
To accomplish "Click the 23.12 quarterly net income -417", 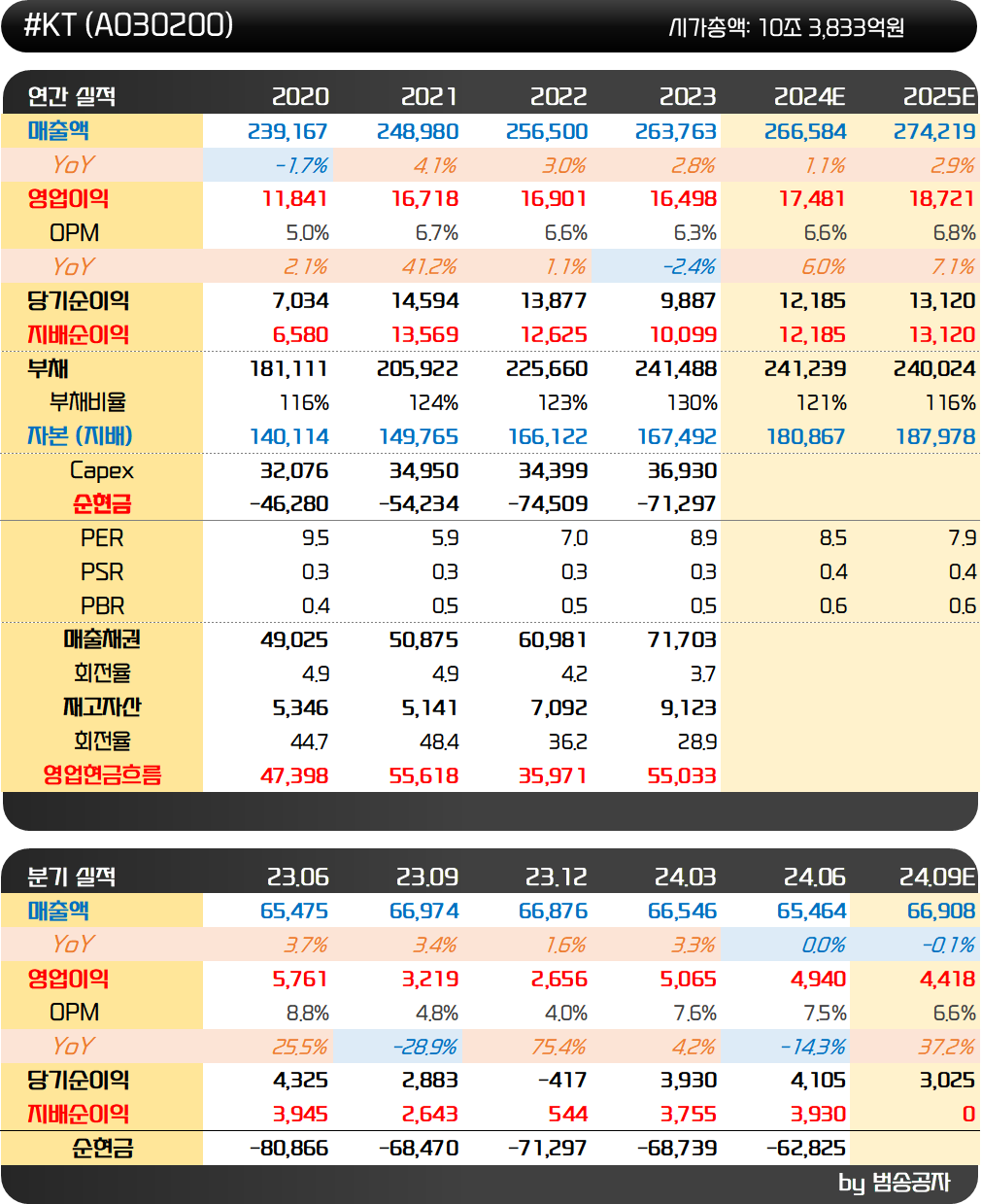I will pyautogui.click(x=562, y=1081).
